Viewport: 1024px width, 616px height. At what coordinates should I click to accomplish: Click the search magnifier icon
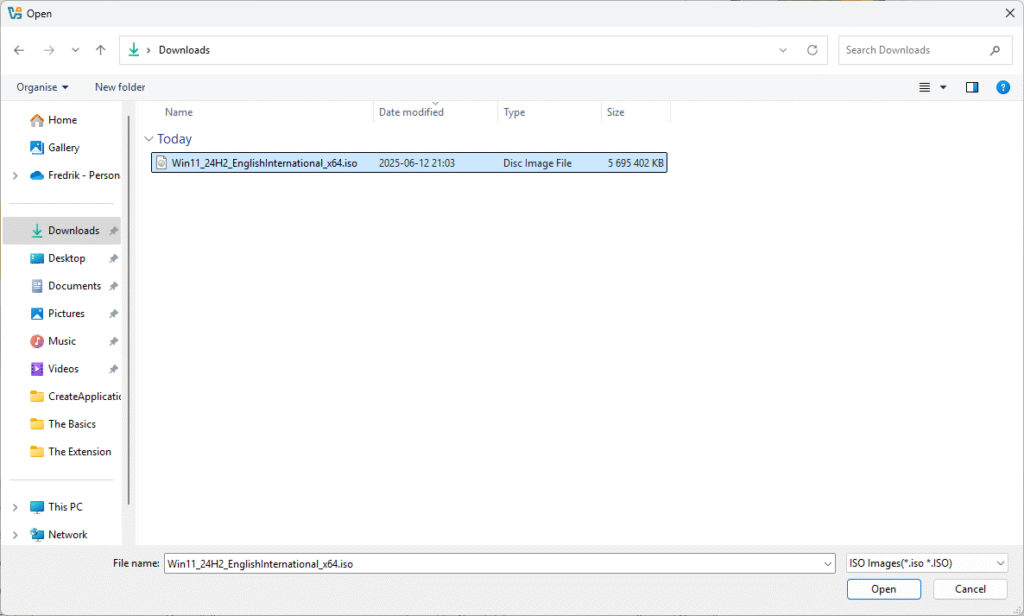[x=995, y=50]
